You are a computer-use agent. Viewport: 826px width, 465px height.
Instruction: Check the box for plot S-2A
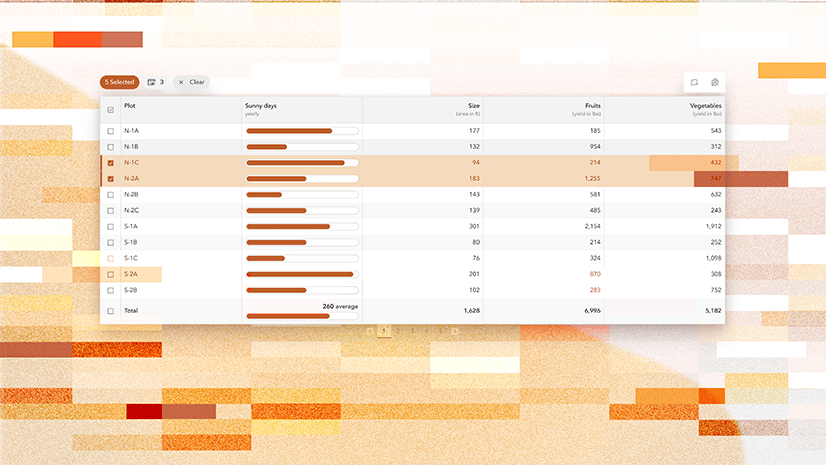tap(111, 274)
